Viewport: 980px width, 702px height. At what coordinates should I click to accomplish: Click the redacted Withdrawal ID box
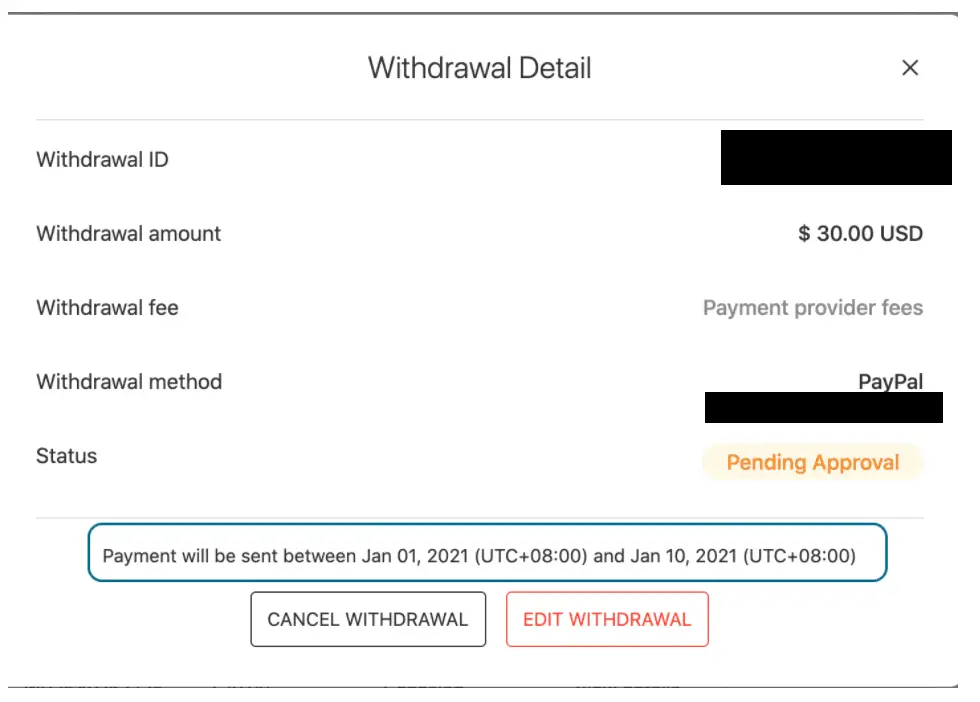(x=836, y=158)
